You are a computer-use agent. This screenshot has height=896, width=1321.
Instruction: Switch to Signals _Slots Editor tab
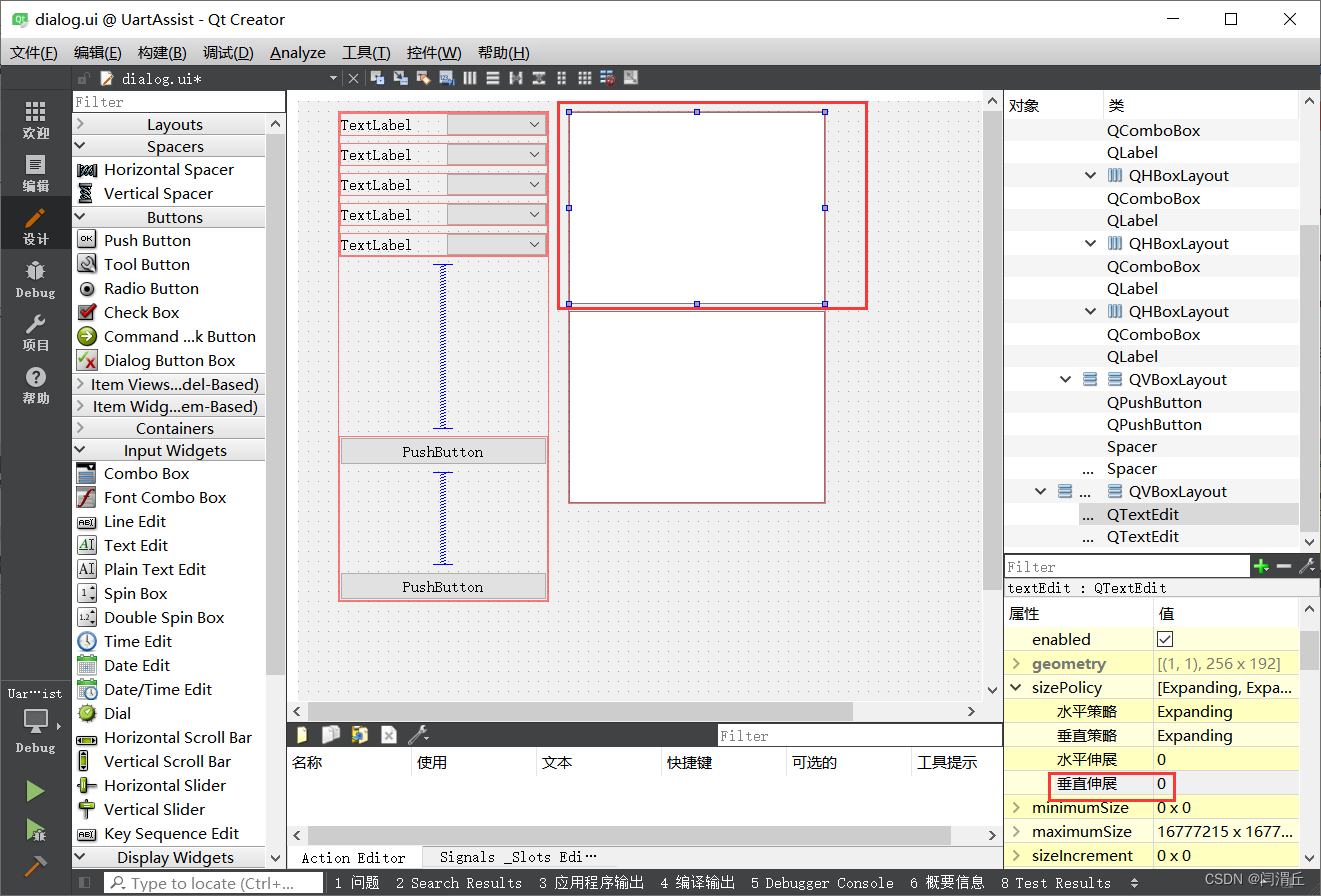click(517, 857)
